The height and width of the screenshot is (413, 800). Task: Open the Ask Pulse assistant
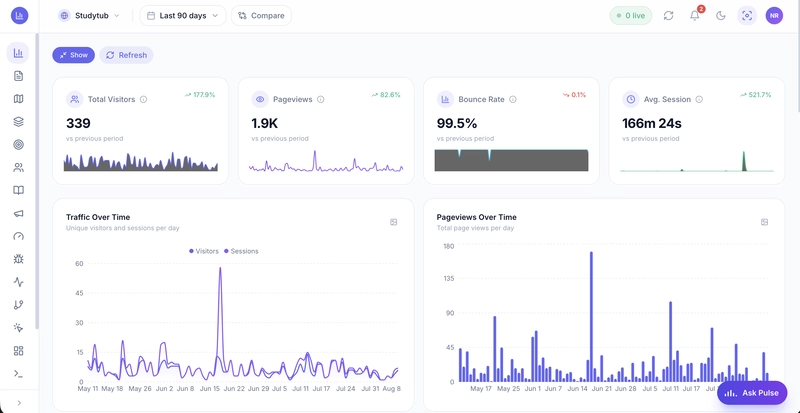(752, 393)
